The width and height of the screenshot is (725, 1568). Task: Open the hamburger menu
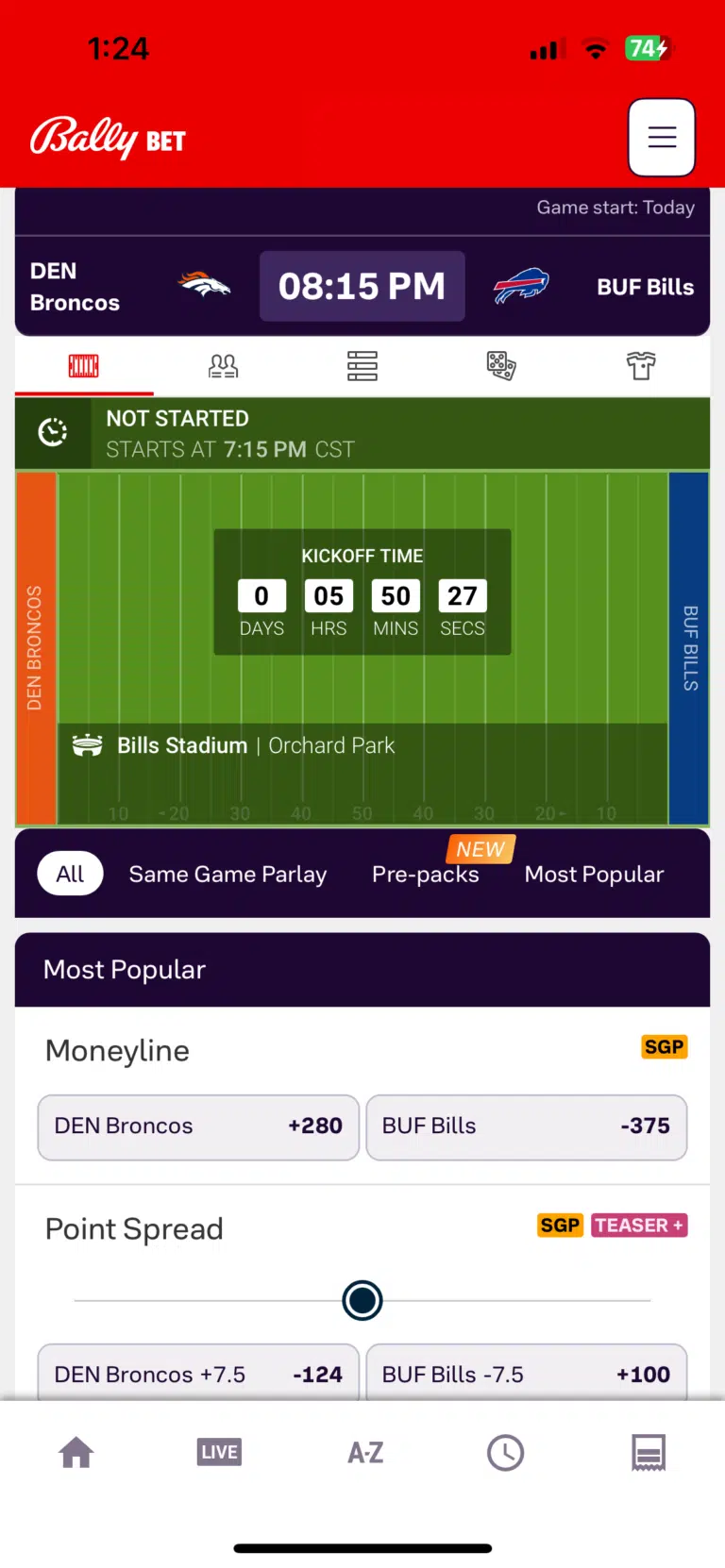[x=662, y=138]
